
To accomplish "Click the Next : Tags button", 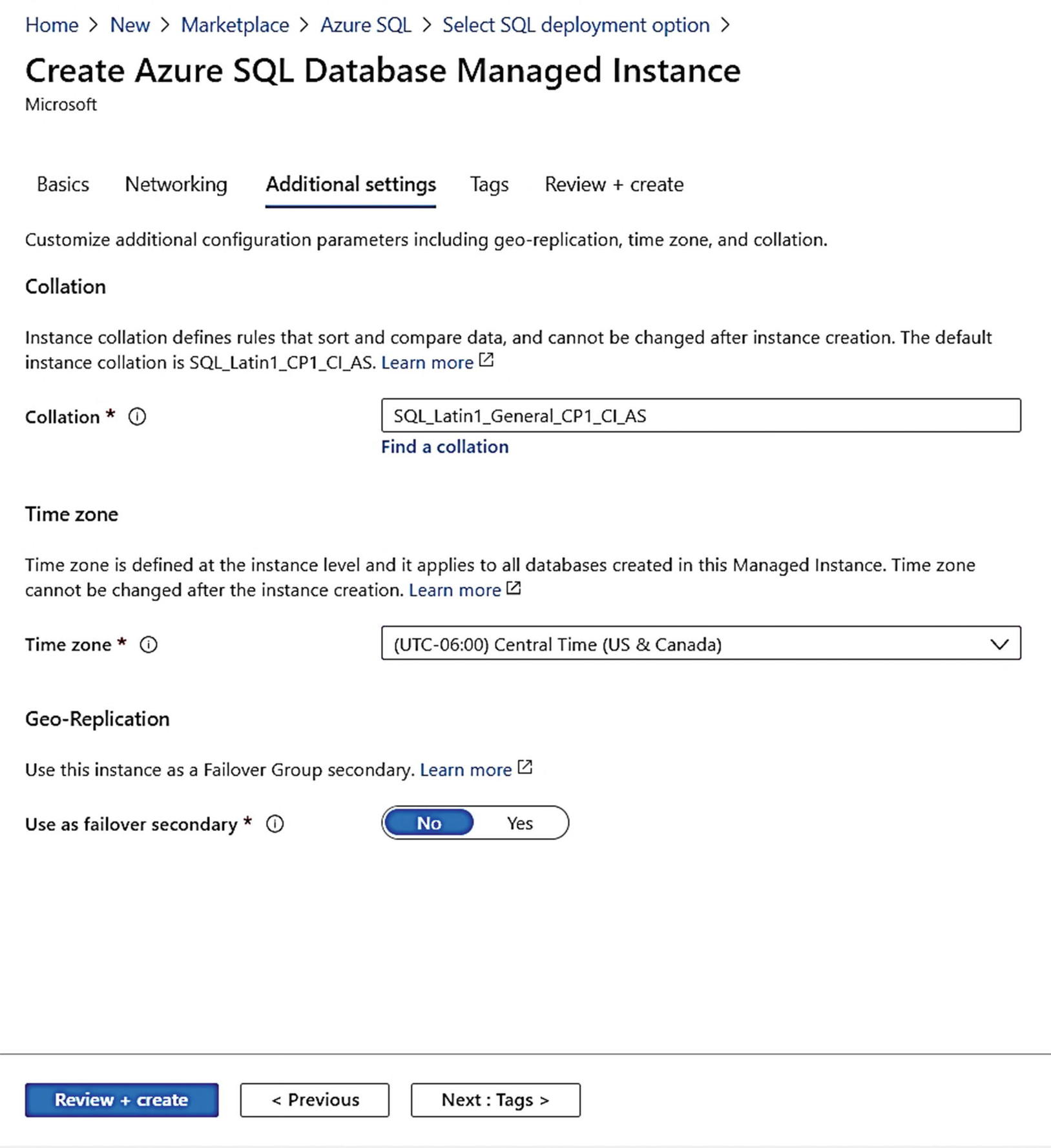I will (x=495, y=1100).
